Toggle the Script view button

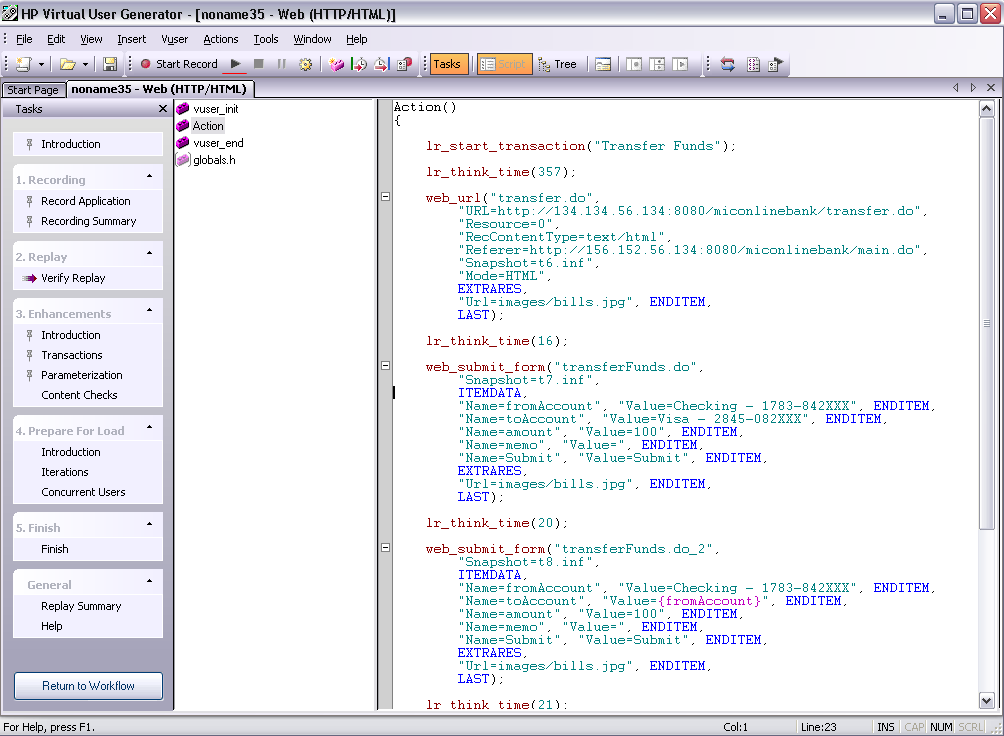point(504,62)
